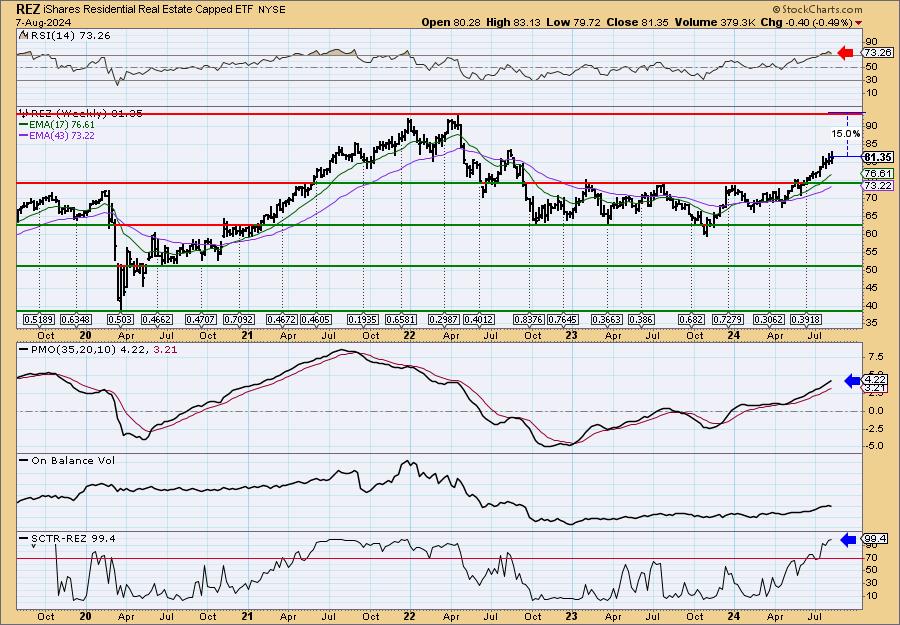This screenshot has width=900, height=625.
Task: Click the 81.35 price tag on the right axis
Action: 878,157
